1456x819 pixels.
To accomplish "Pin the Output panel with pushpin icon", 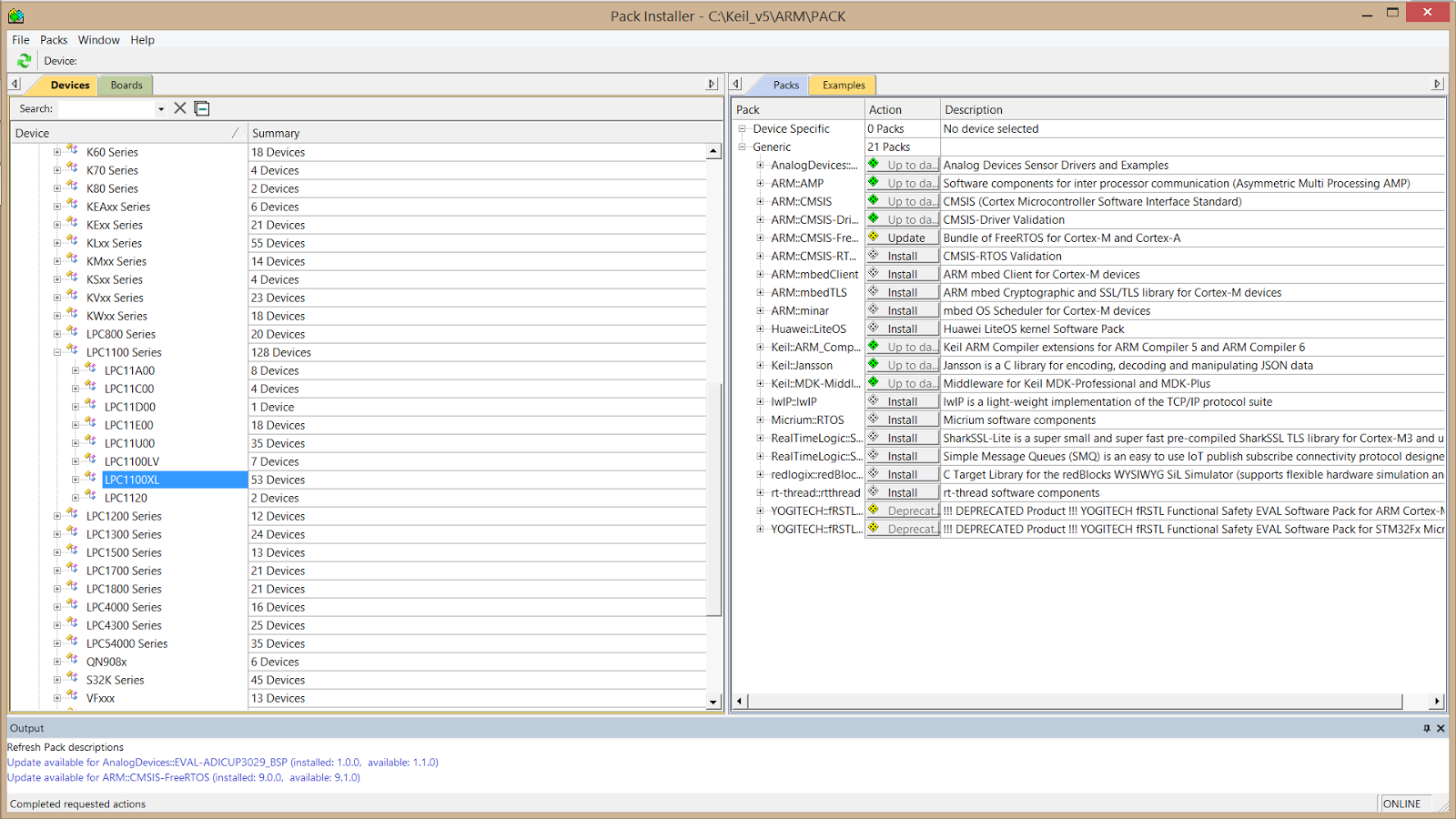I will coord(1426,728).
